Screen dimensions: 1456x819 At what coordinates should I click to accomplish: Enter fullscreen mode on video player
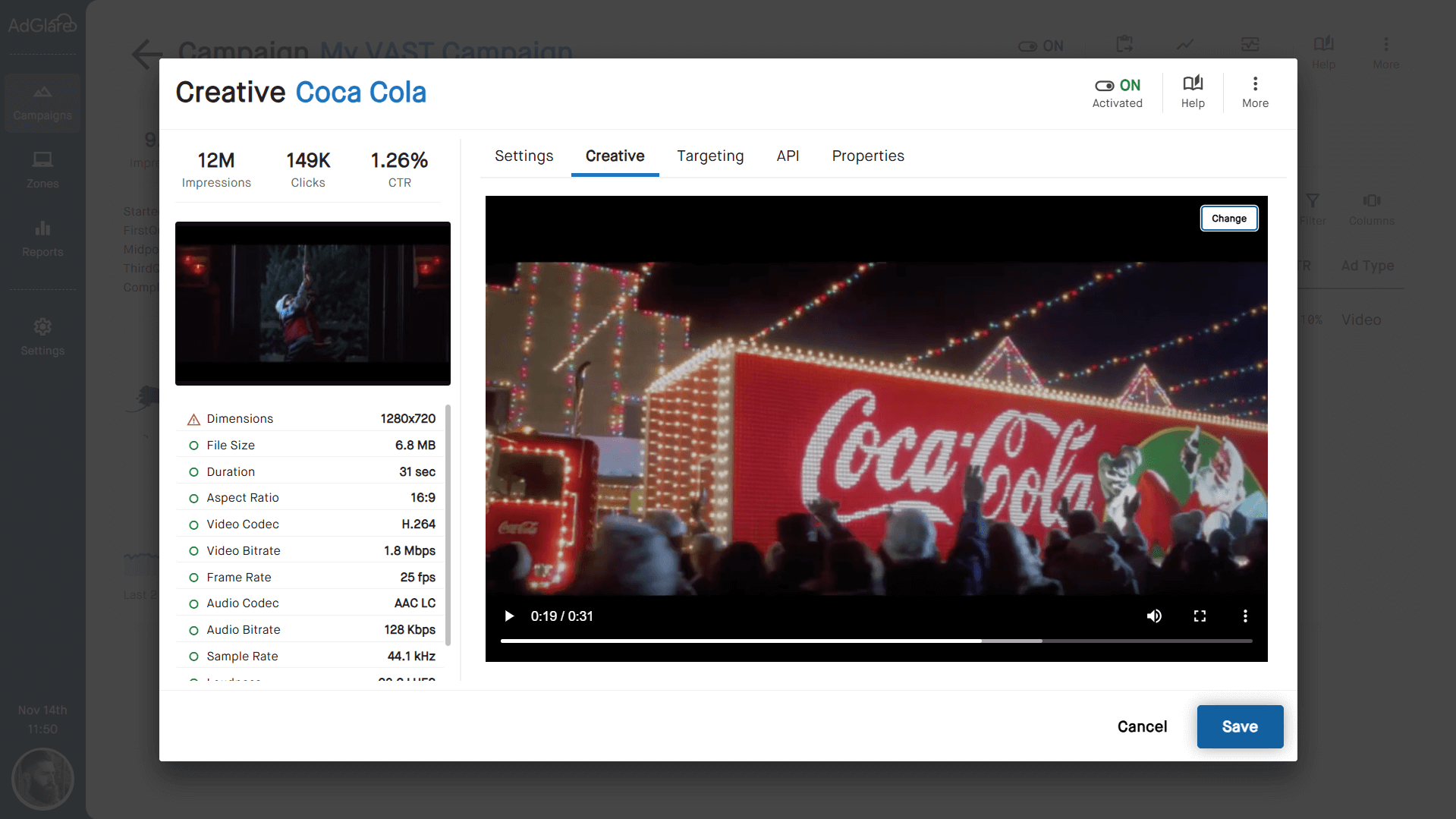(1199, 616)
